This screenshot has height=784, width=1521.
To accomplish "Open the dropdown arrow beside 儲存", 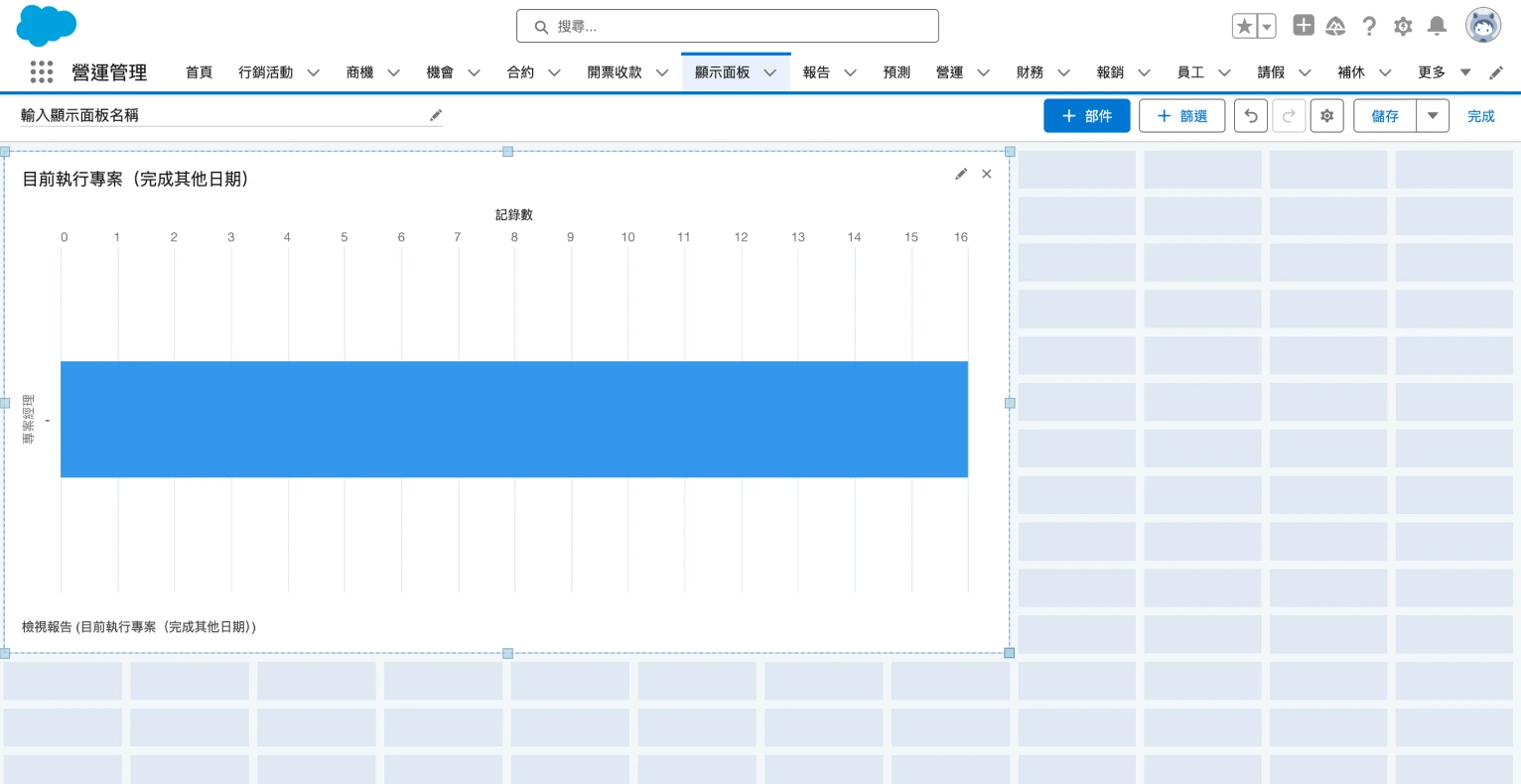I will tap(1433, 116).
